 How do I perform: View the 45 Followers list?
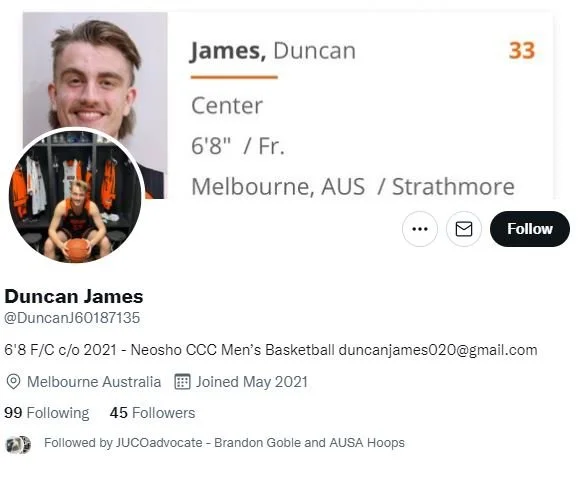click(153, 413)
